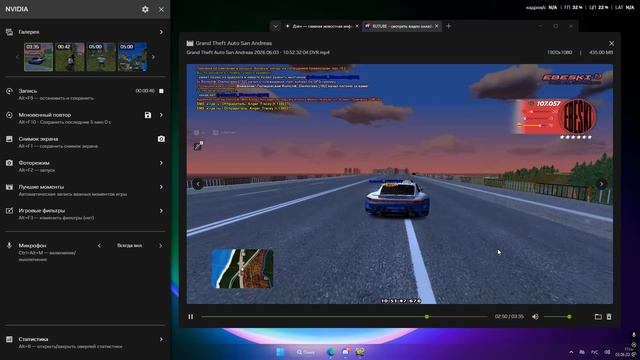
Task: Seek using the video progress slider handle
Action: 427,317
